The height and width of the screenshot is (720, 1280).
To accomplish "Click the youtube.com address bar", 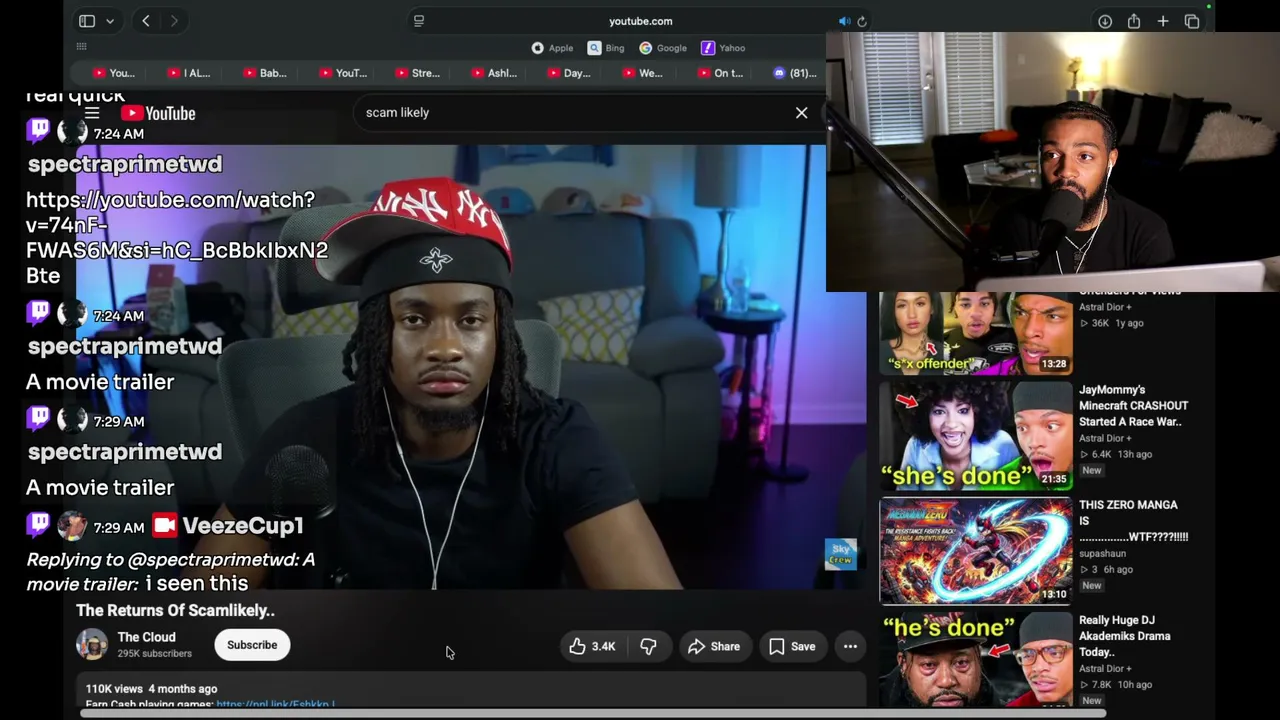I will (641, 21).
